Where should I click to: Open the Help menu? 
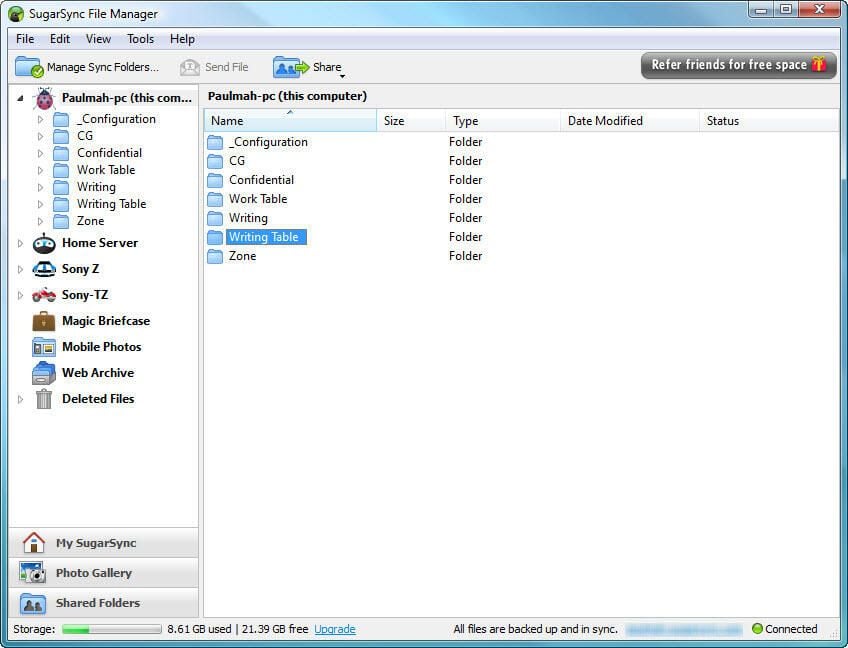tap(182, 39)
